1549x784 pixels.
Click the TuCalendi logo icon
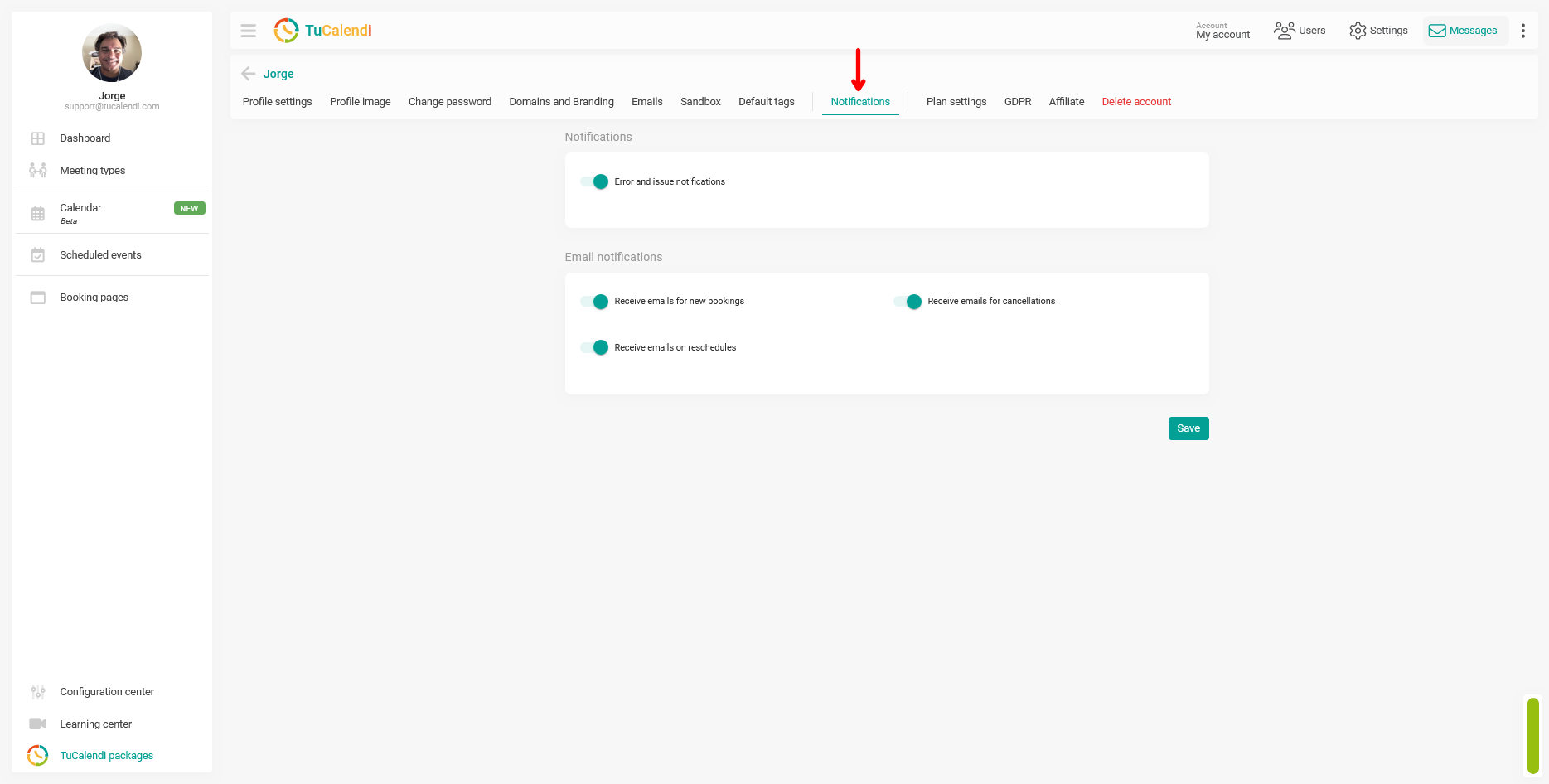point(286,31)
